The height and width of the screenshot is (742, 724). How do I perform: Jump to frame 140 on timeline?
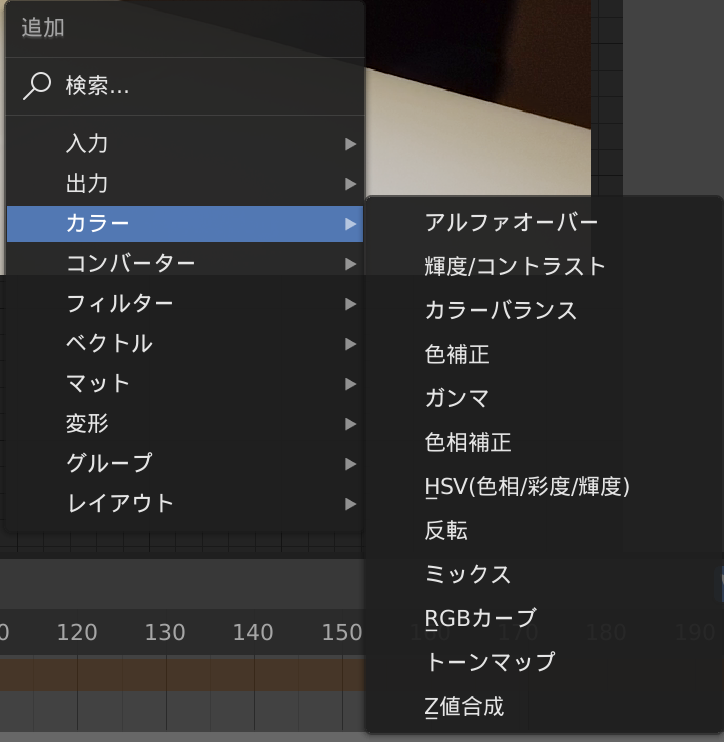tap(253, 632)
